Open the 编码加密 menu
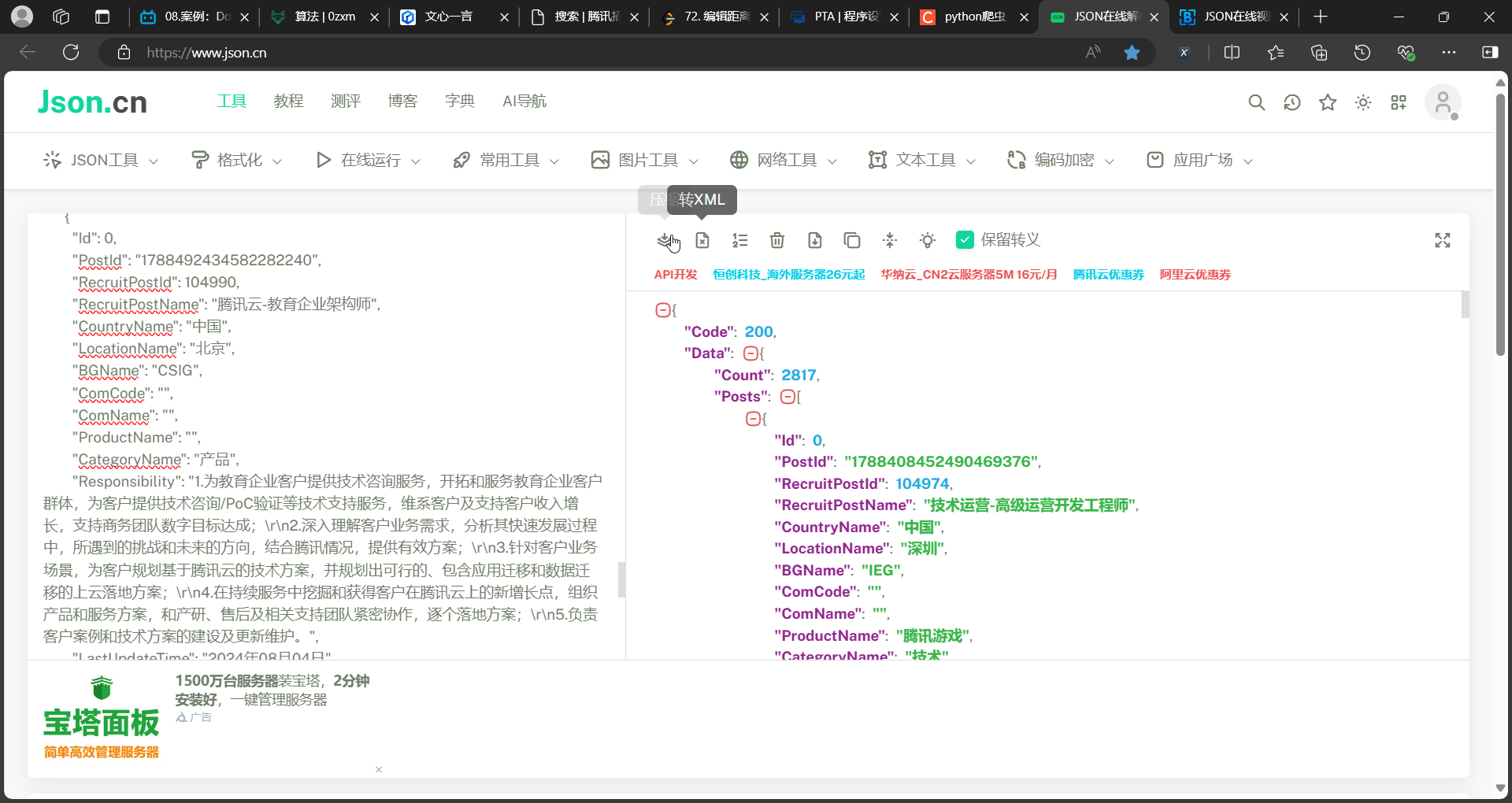1512x803 pixels. [1058, 160]
